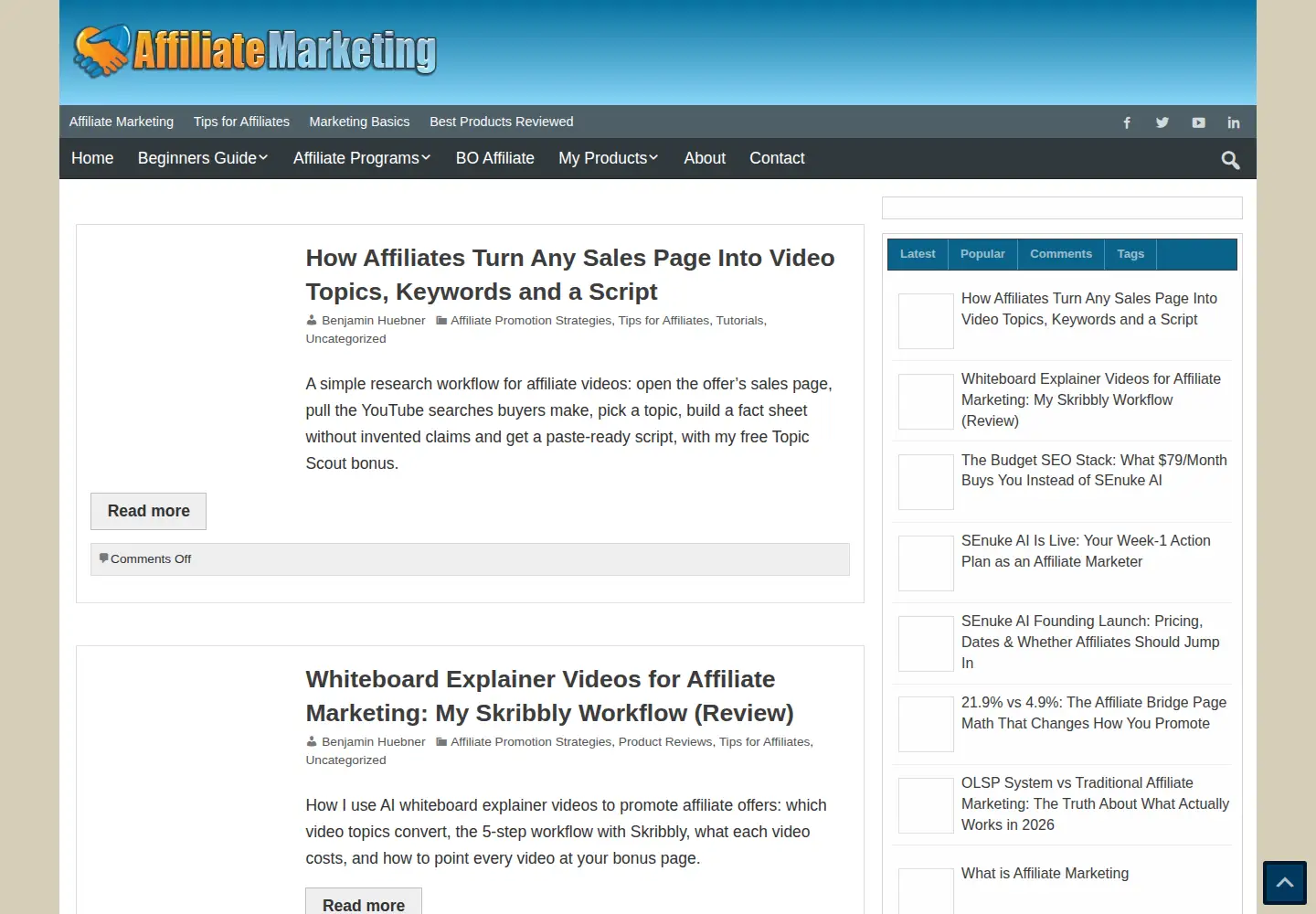The width and height of the screenshot is (1316, 914).
Task: Open the 'How Affiliates Turn Any Sales Page' headline
Action: [x=570, y=274]
